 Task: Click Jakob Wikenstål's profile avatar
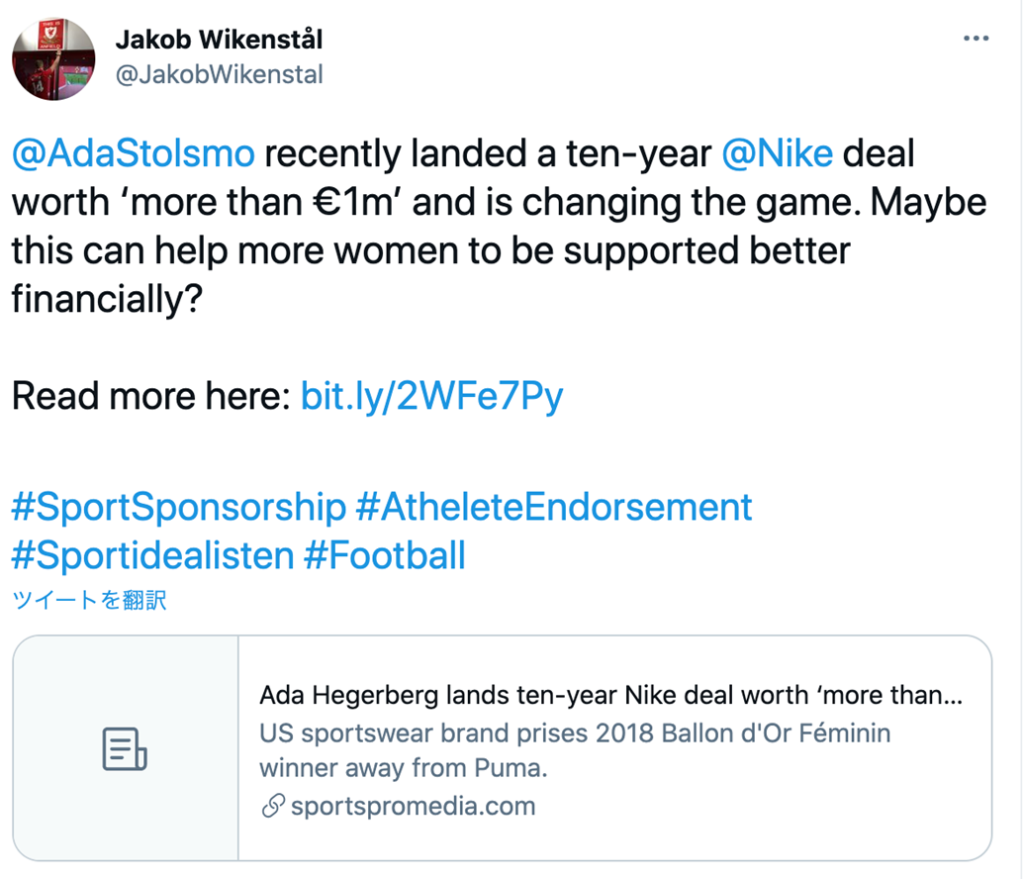tap(54, 59)
